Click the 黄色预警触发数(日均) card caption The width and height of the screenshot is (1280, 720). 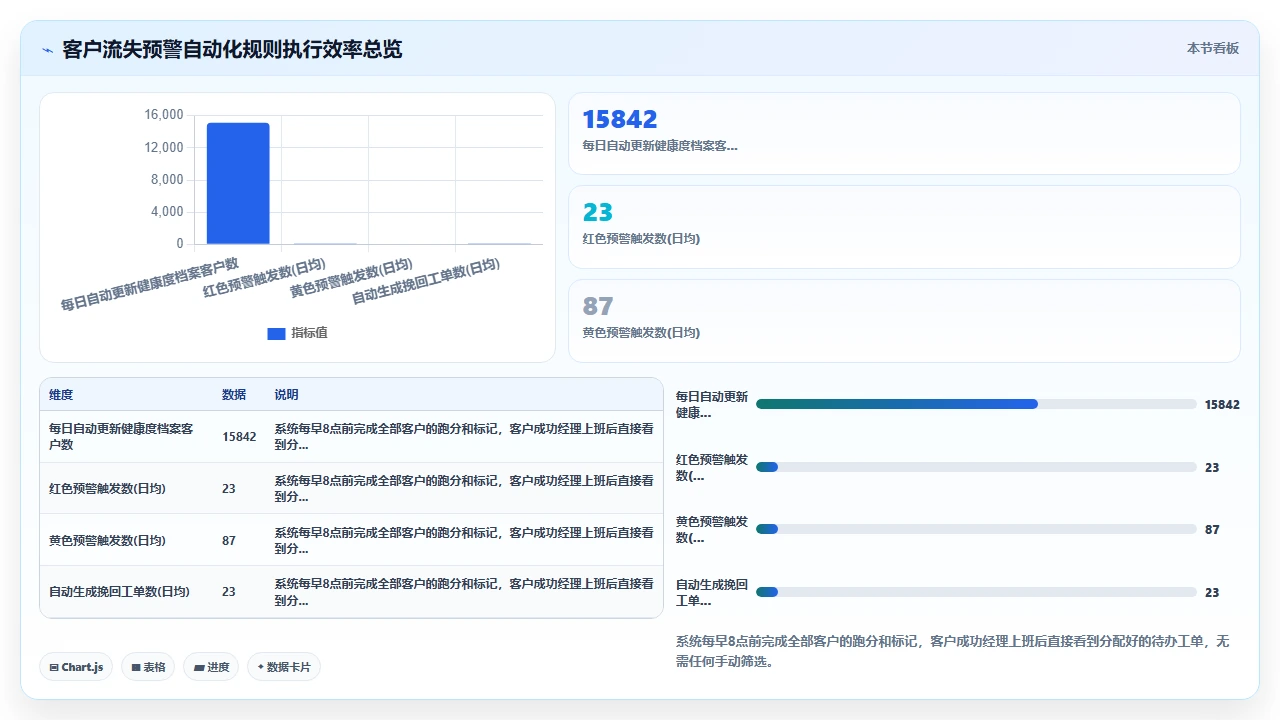tap(641, 332)
